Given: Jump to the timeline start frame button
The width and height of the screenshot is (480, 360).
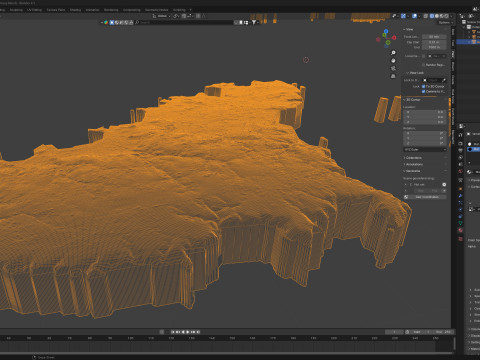Looking at the screenshot, I should 173,332.
